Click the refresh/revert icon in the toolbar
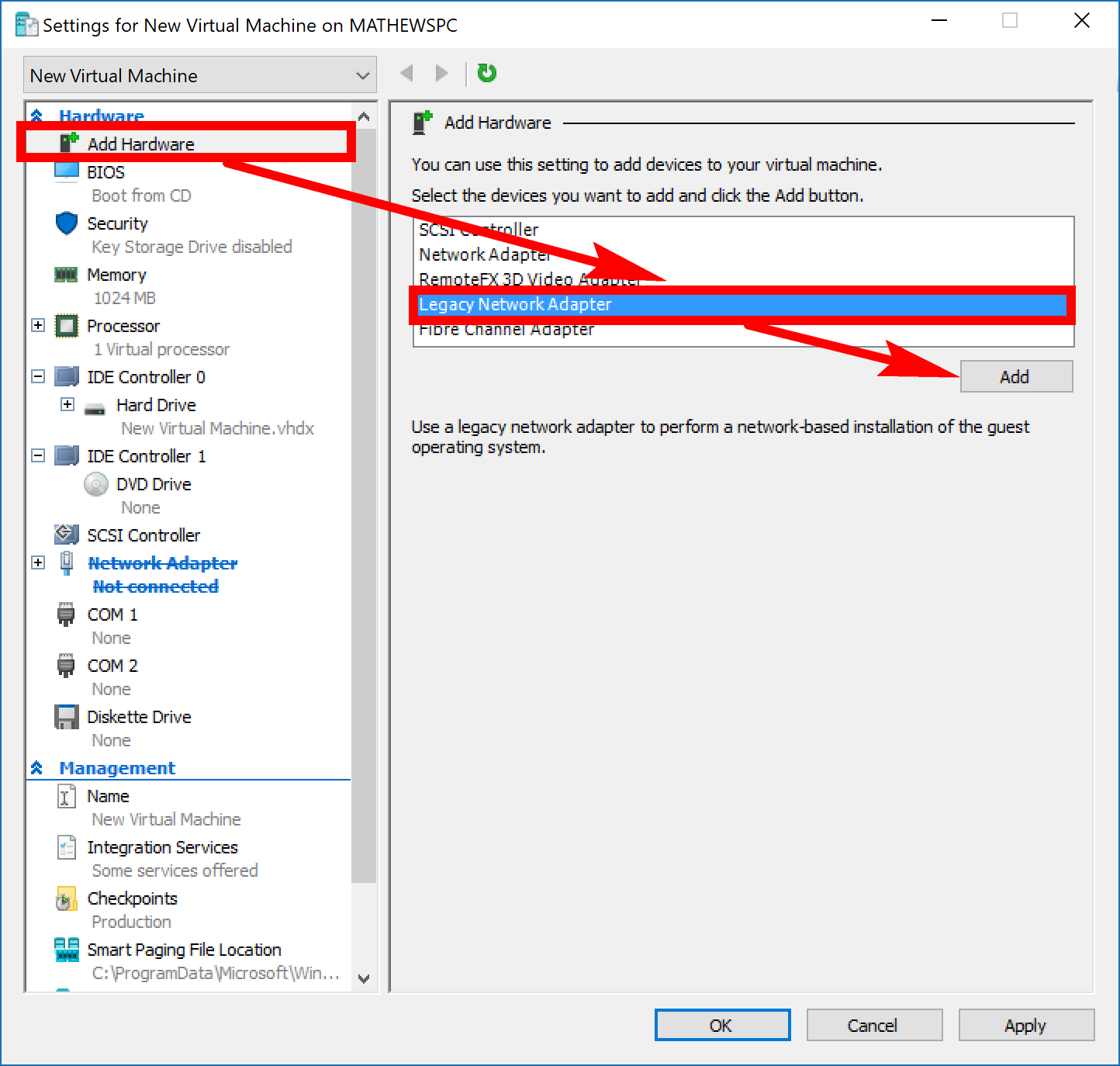 [486, 72]
